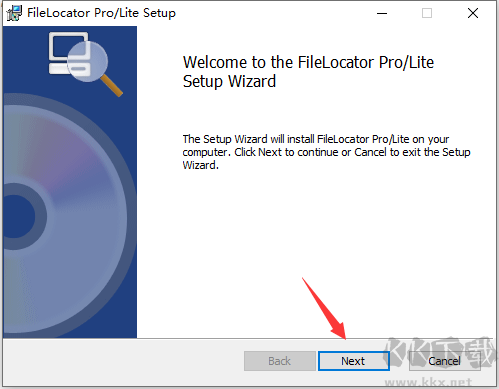Click the FileLocator Pro/Lite Setup title text
This screenshot has height=389, width=499.
point(101,13)
